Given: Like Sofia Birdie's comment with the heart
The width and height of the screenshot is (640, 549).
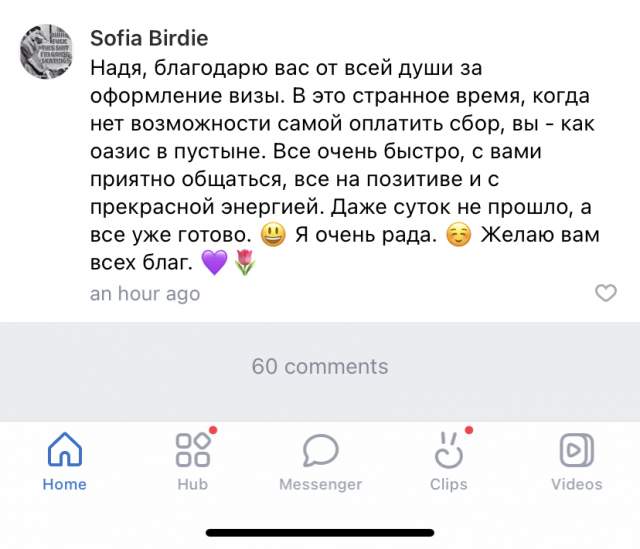Looking at the screenshot, I should coord(606,293).
